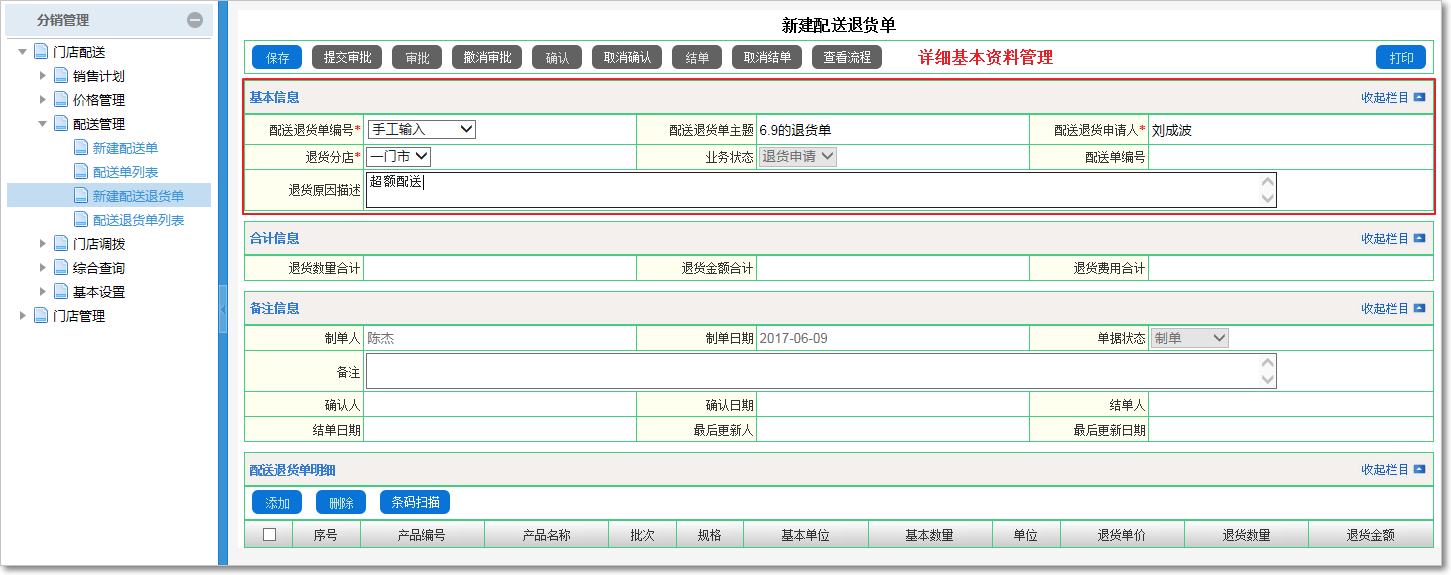Screen dimensions: 1451x575
Task: Click 收起栏目 link in 基本信息
Action: (x=1385, y=98)
